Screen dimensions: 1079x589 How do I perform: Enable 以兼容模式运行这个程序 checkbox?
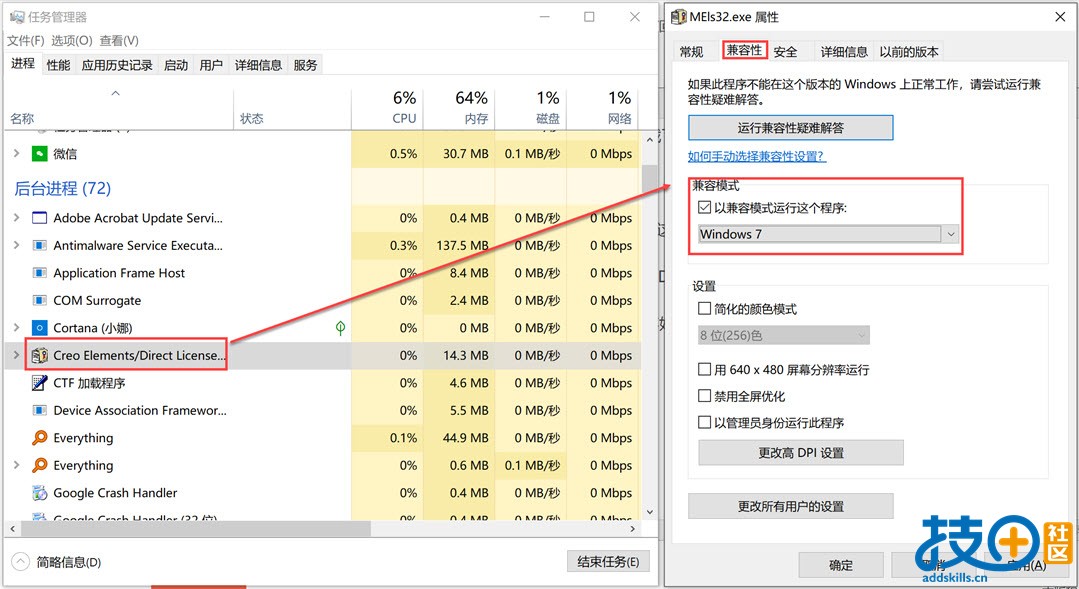coord(704,207)
